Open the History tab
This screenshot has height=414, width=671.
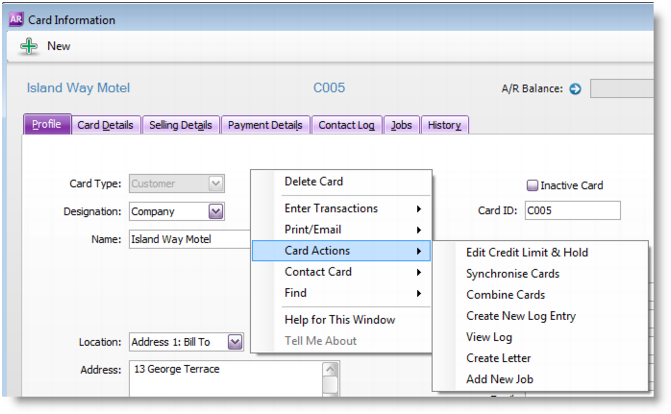coord(444,125)
